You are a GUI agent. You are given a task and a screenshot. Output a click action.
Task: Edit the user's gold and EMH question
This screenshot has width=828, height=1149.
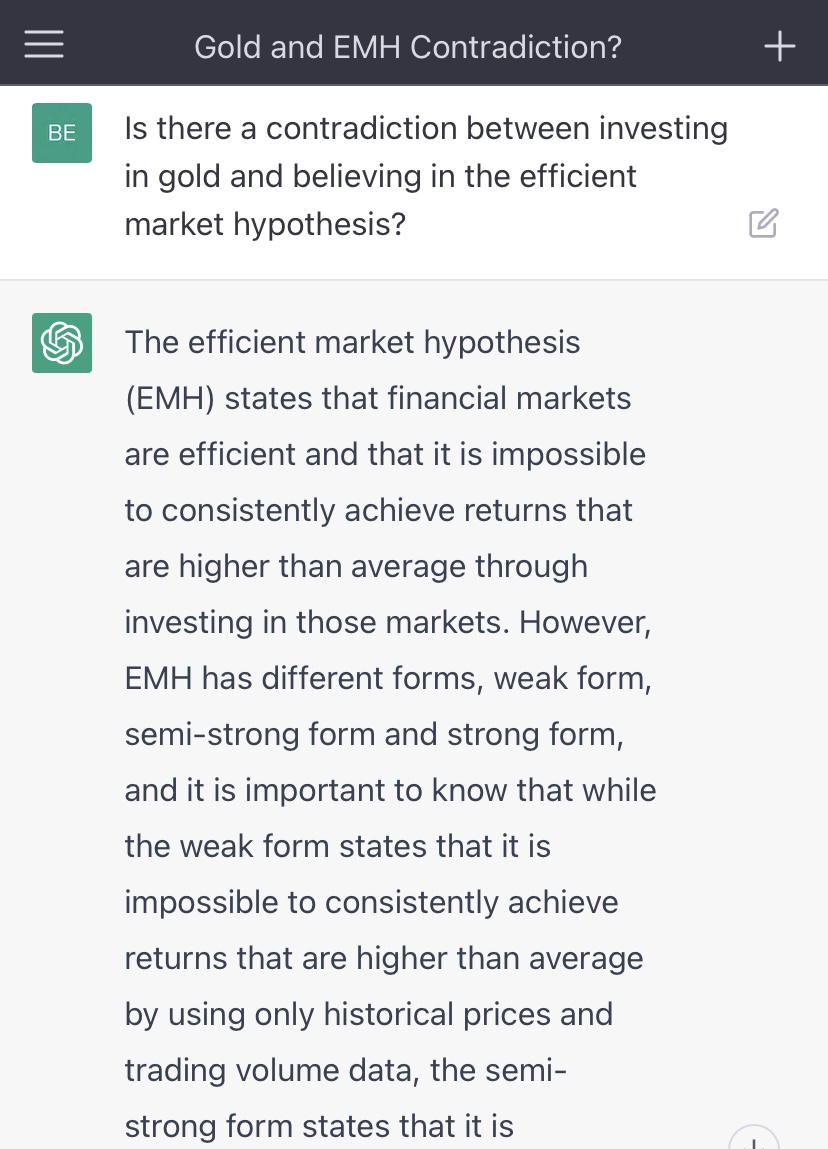[763, 223]
